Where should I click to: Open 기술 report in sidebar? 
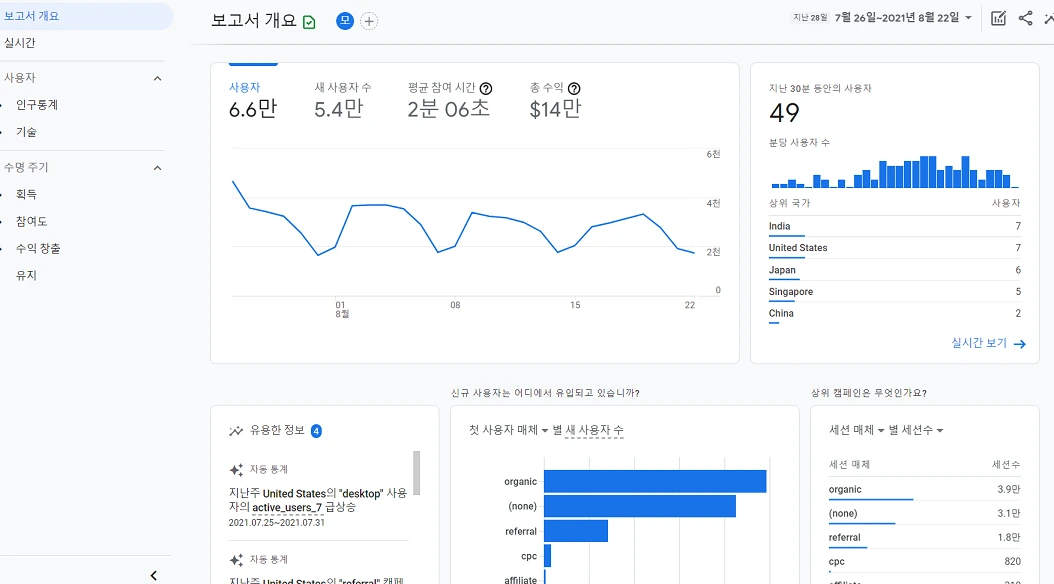26,132
